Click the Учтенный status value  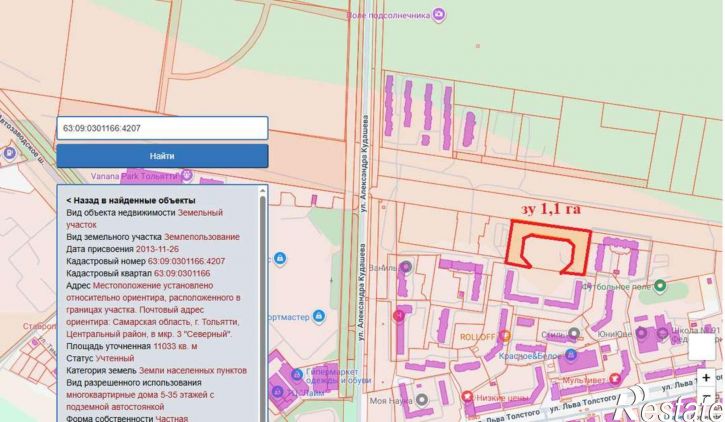115,358
